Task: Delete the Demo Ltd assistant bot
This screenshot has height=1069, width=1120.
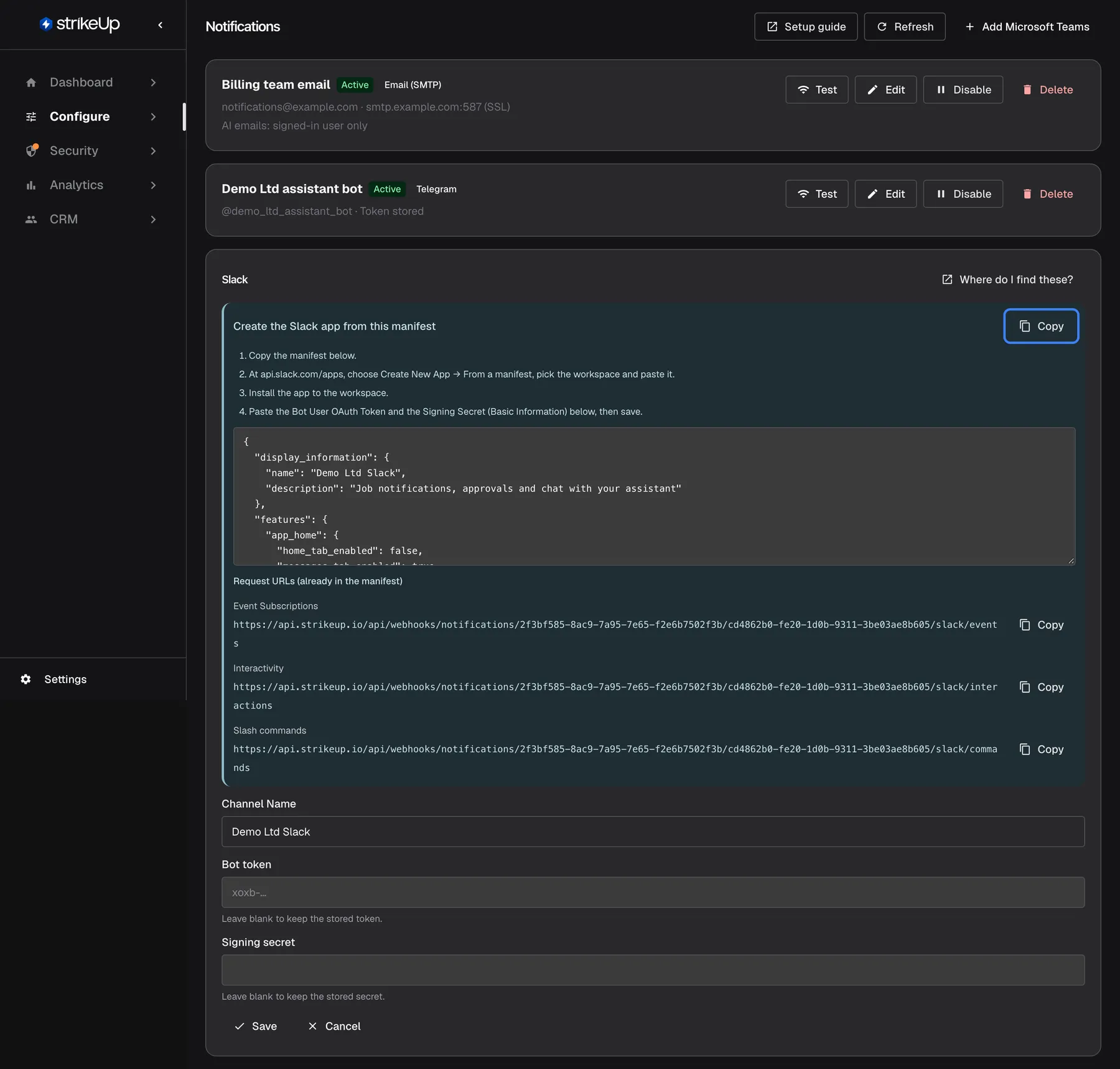Action: [1048, 194]
